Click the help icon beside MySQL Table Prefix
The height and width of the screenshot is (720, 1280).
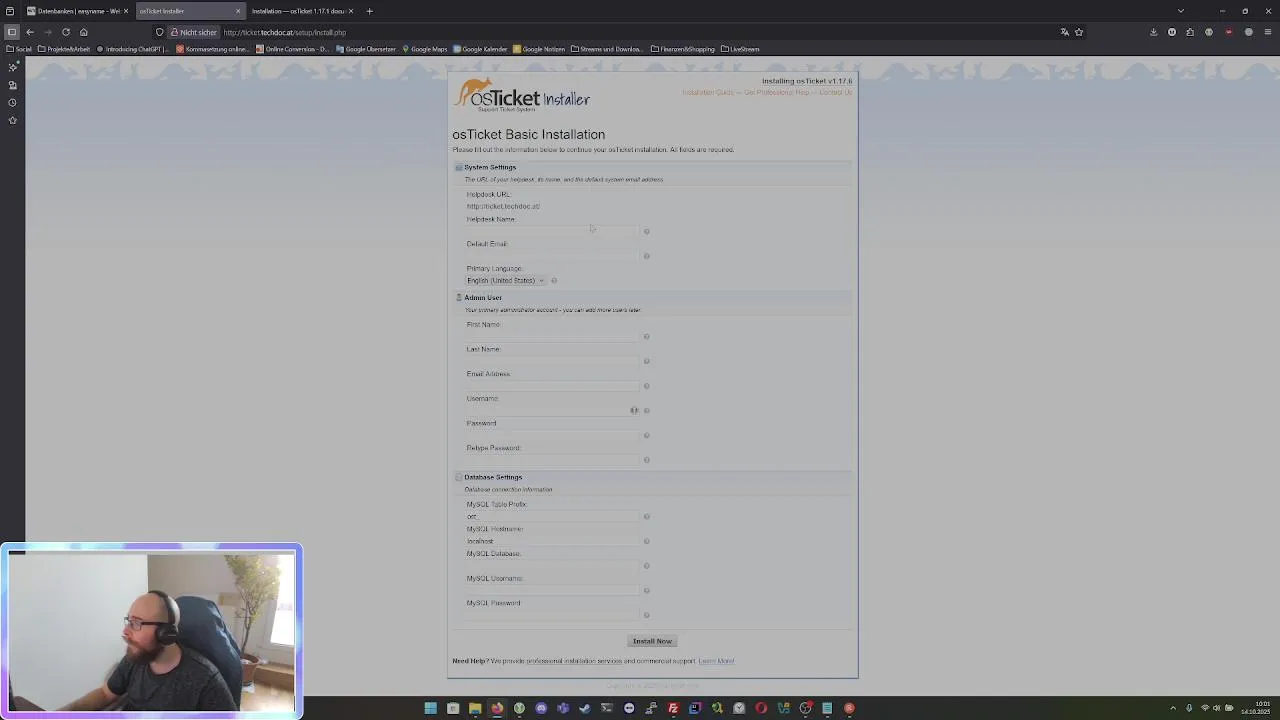click(x=646, y=517)
